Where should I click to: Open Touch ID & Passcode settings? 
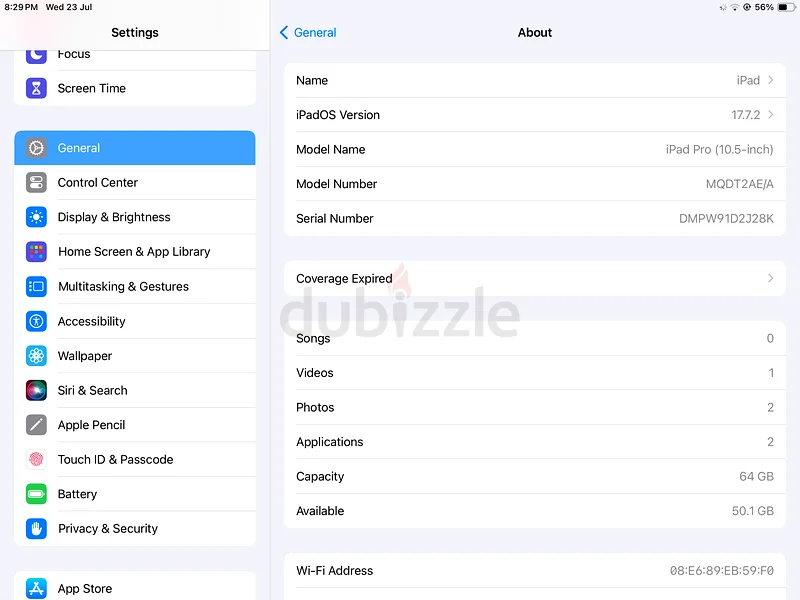coord(135,459)
